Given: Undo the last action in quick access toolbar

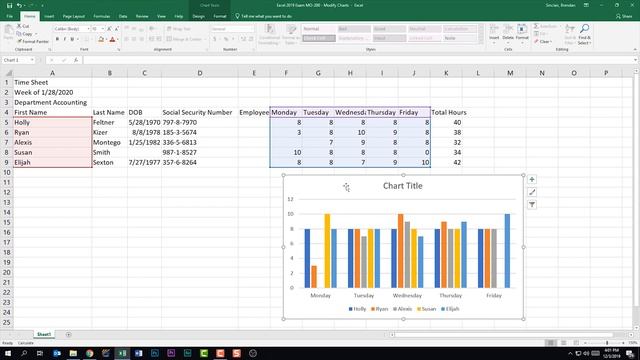Looking at the screenshot, I should (x=19, y=5).
